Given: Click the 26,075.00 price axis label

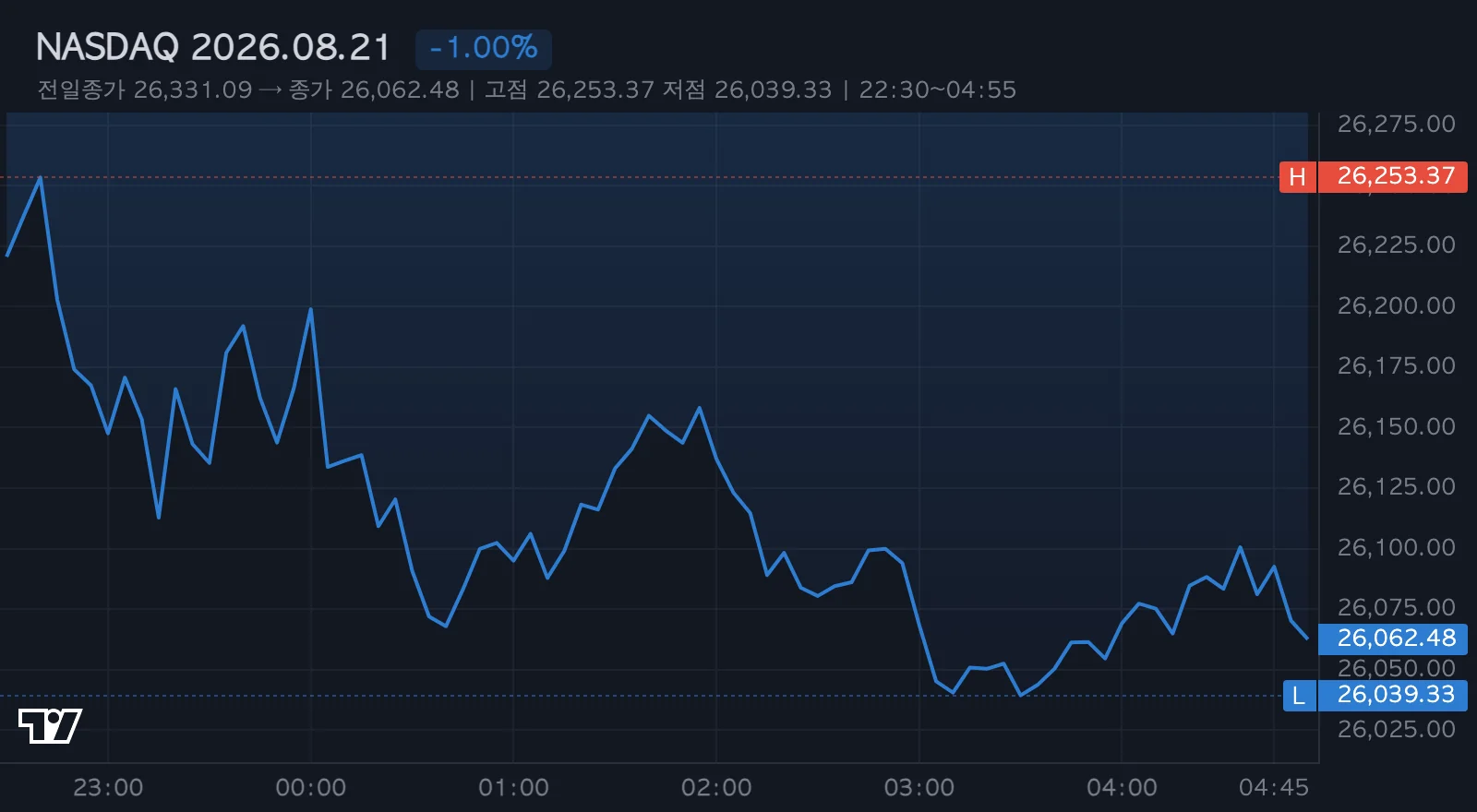Looking at the screenshot, I should (1396, 607).
